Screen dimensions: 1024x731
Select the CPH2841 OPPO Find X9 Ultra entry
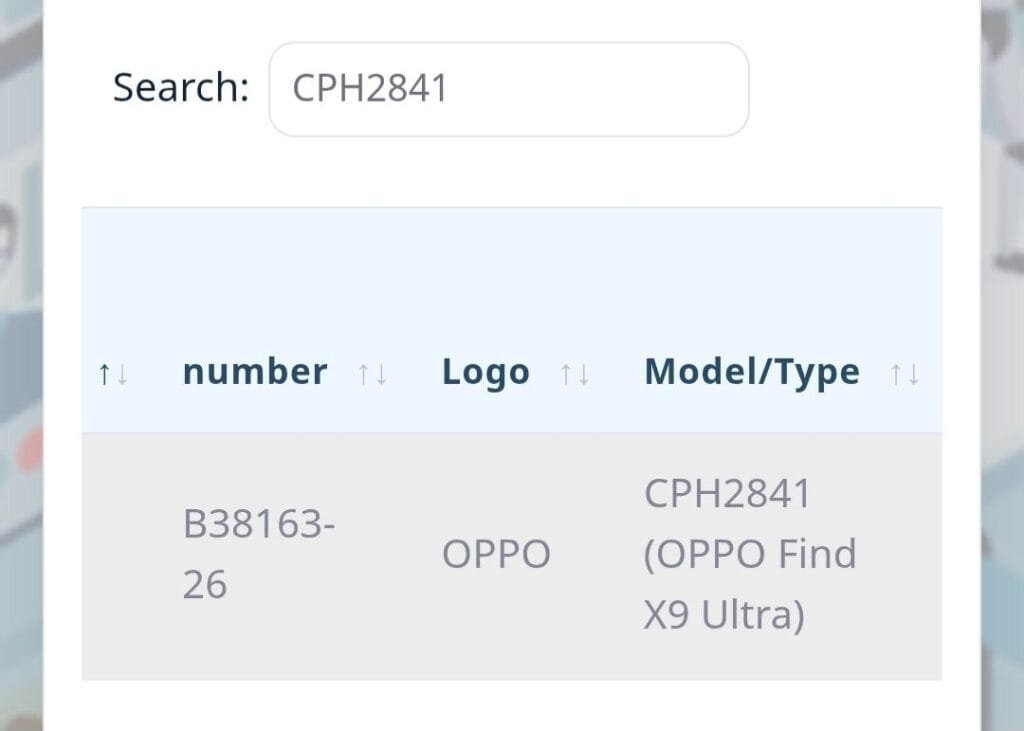750,553
